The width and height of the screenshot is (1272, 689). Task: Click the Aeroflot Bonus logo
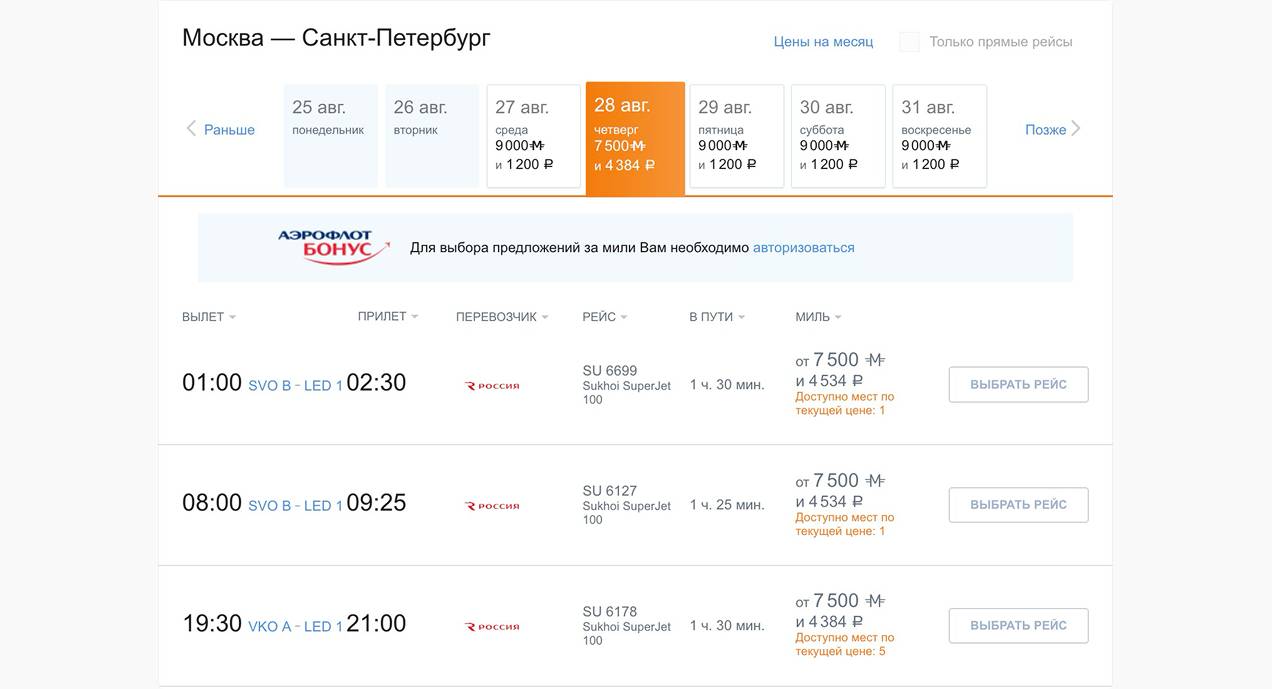pos(334,247)
